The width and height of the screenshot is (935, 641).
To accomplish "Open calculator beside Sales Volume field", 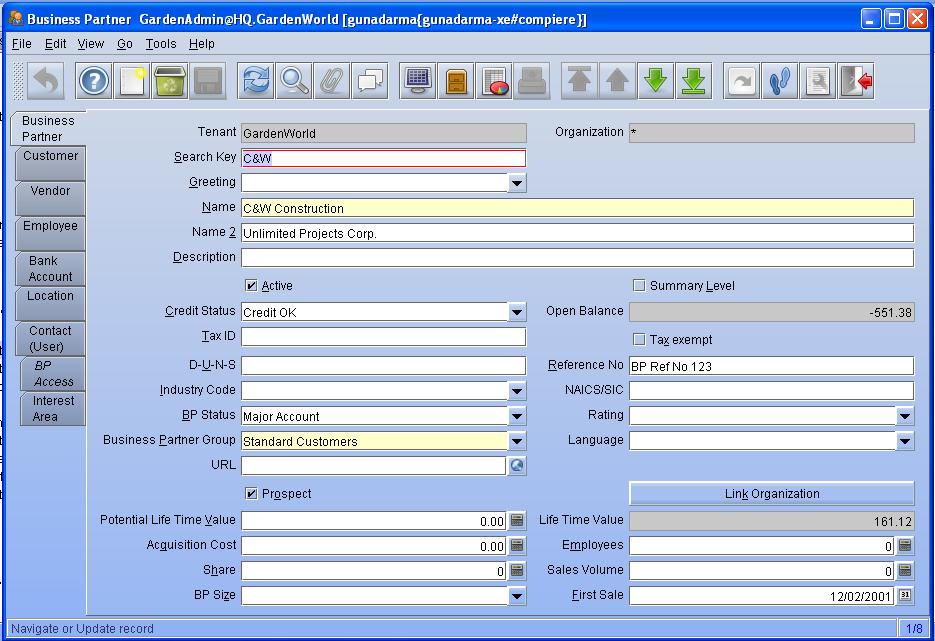I will [905, 571].
